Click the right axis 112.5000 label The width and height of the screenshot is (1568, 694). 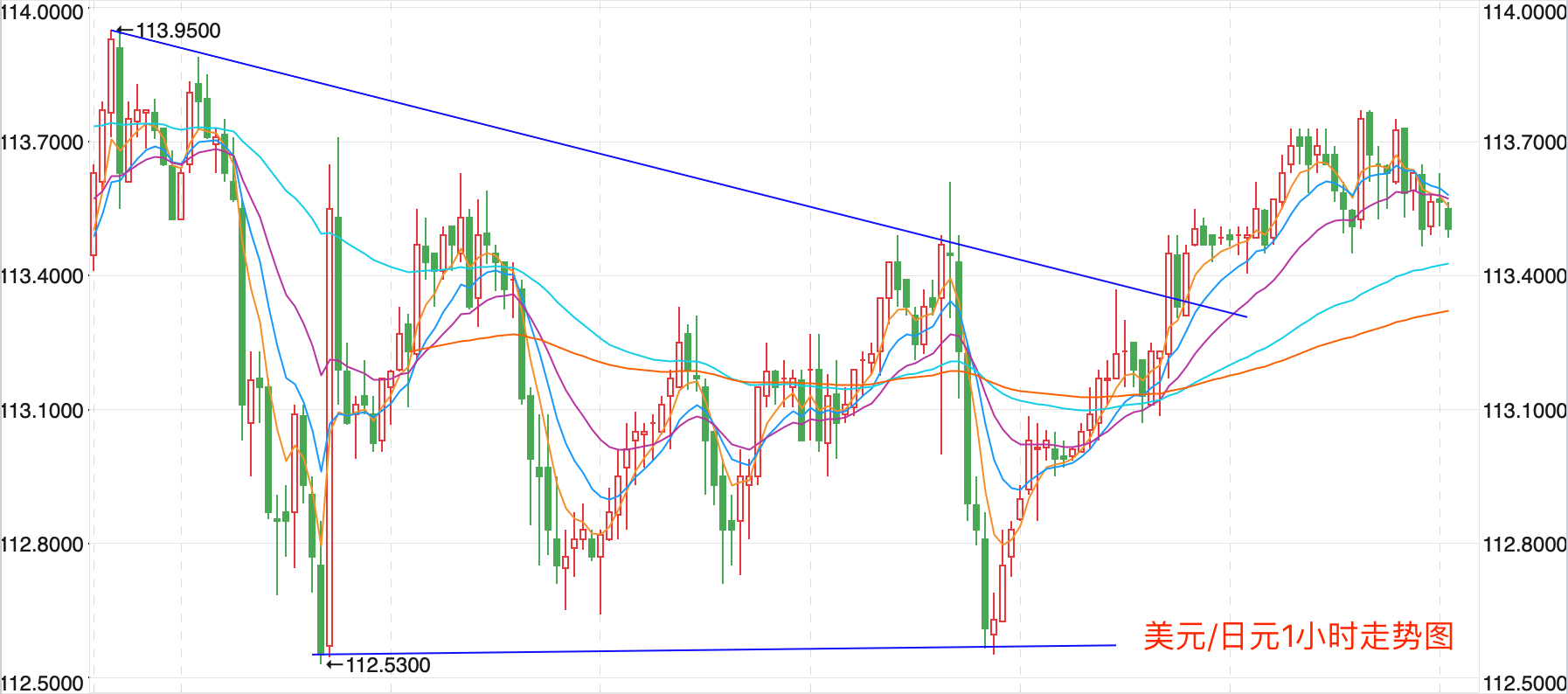[x=1525, y=683]
